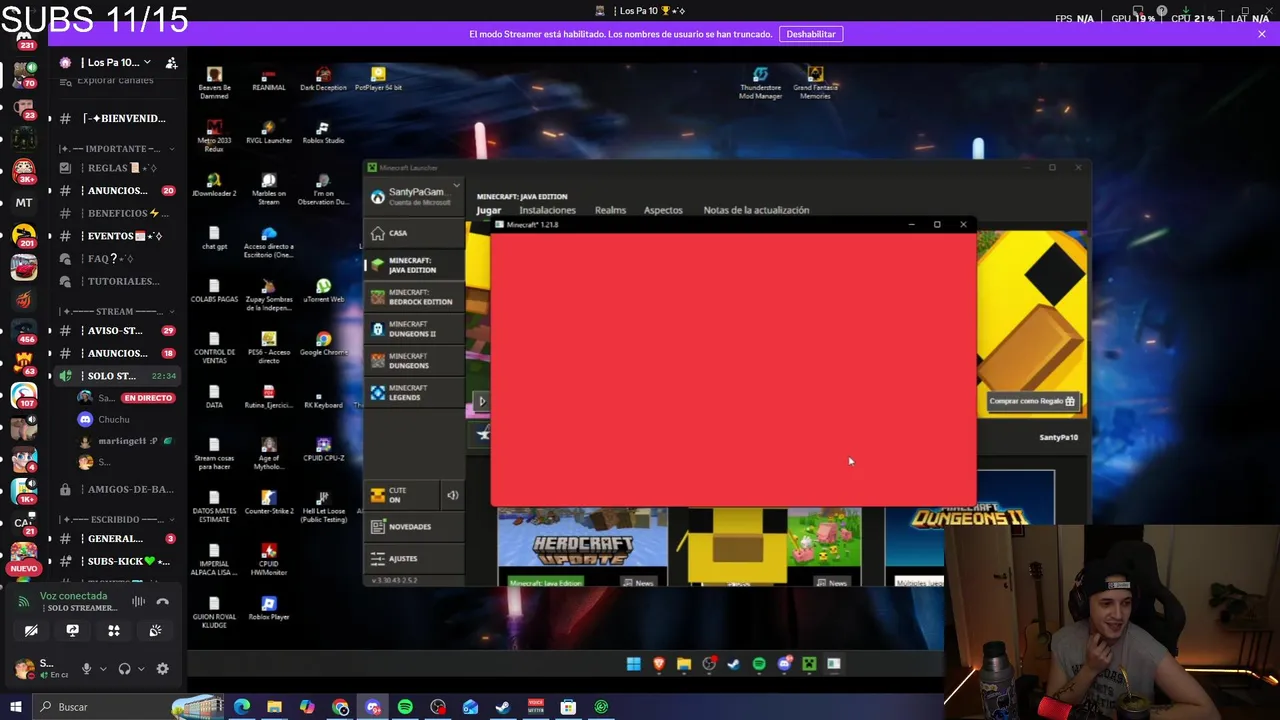The width and height of the screenshot is (1280, 720).
Task: Toggle noise suppression next to Voz conectada
Action: [x=138, y=601]
